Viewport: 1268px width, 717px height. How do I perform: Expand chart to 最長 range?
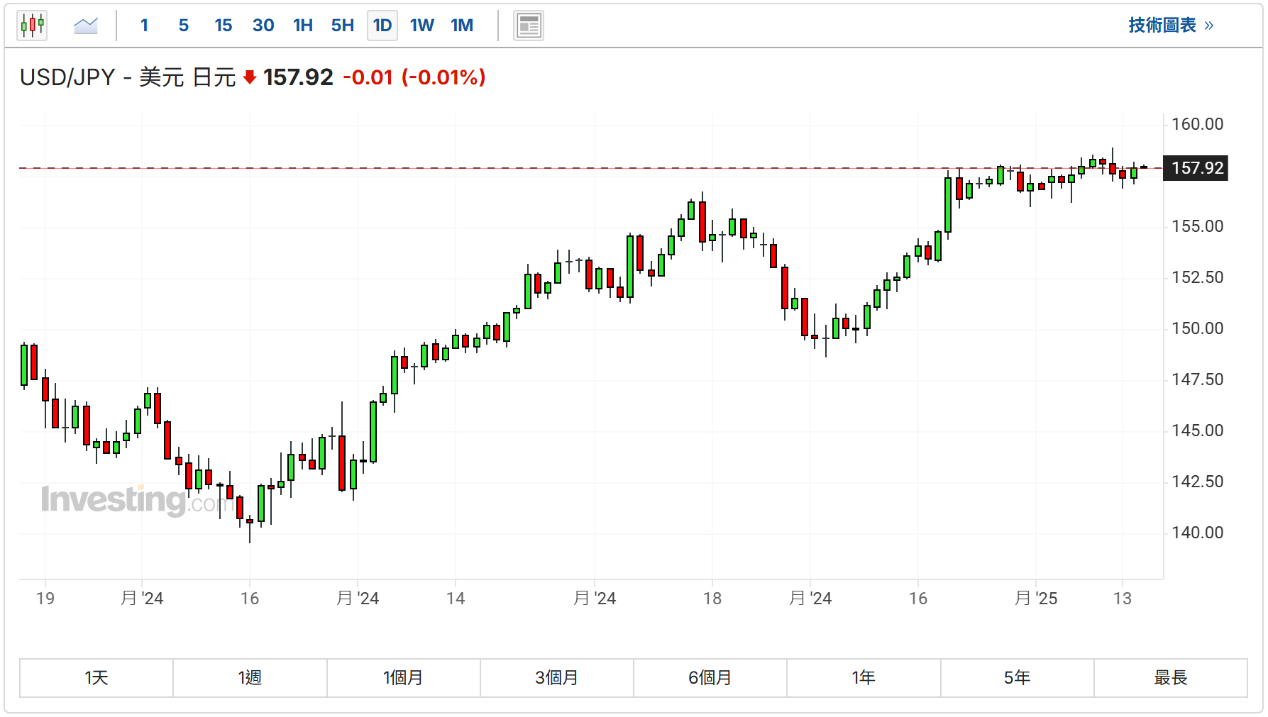(1170, 678)
